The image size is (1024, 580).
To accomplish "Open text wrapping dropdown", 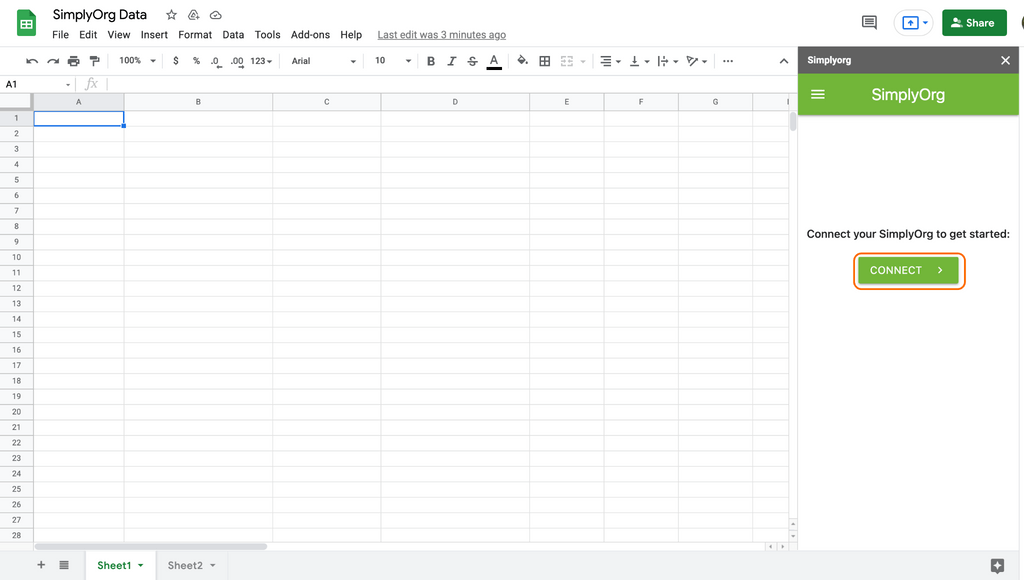I will (667, 61).
